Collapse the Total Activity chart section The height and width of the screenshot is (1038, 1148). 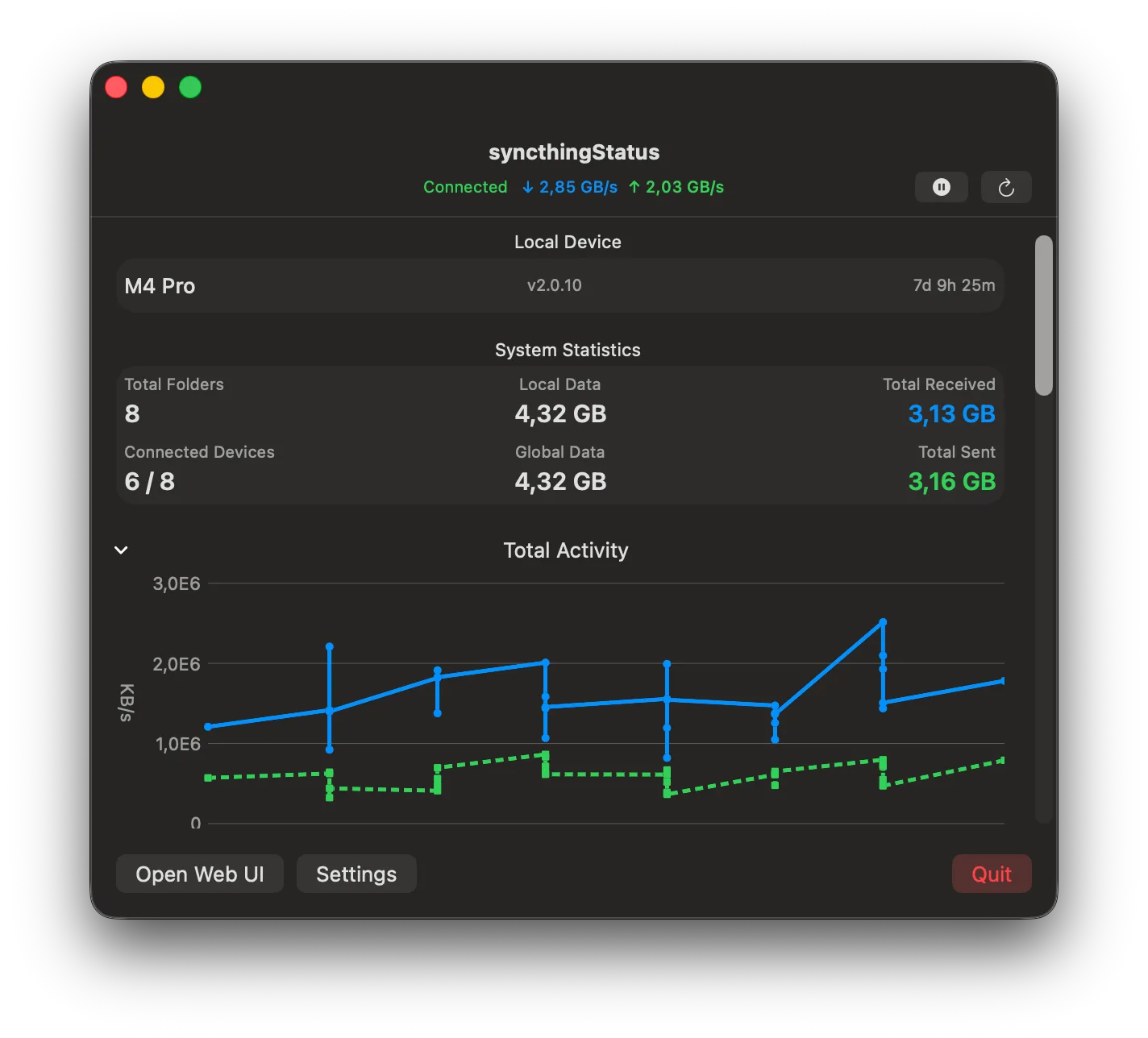tap(121, 550)
